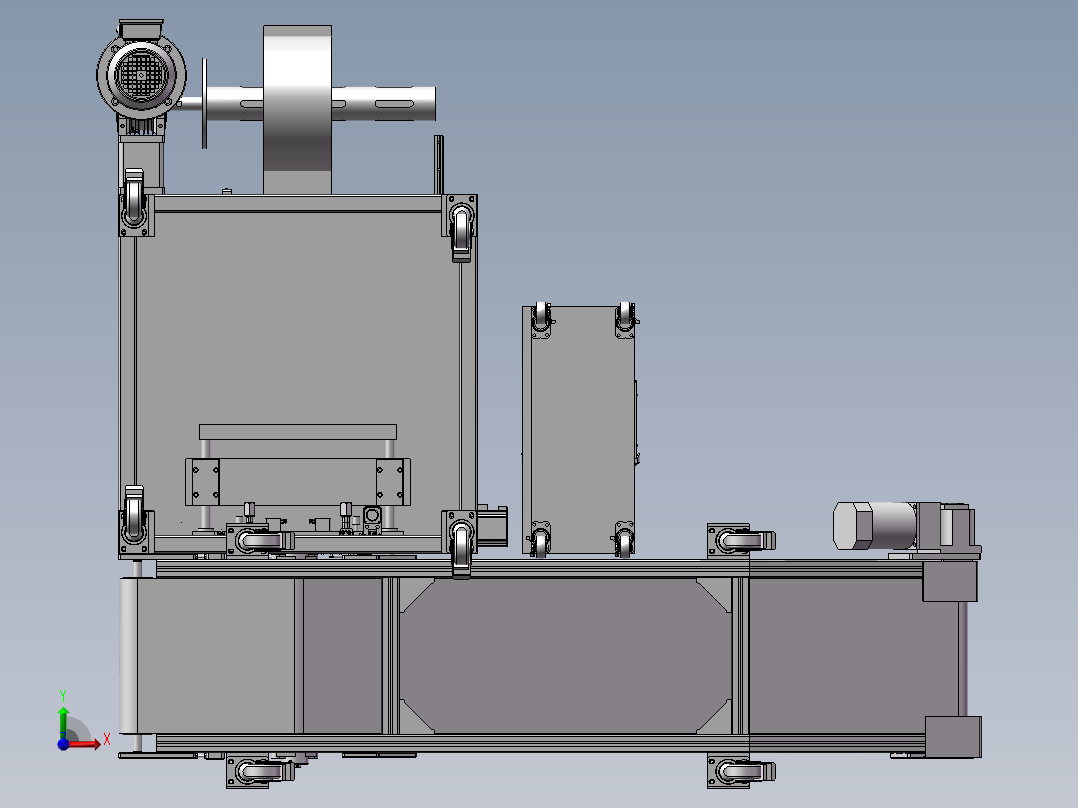The image size is (1078, 808).
Task: Select the slotted shaft end right of the reel
Action: pyautogui.click(x=384, y=104)
